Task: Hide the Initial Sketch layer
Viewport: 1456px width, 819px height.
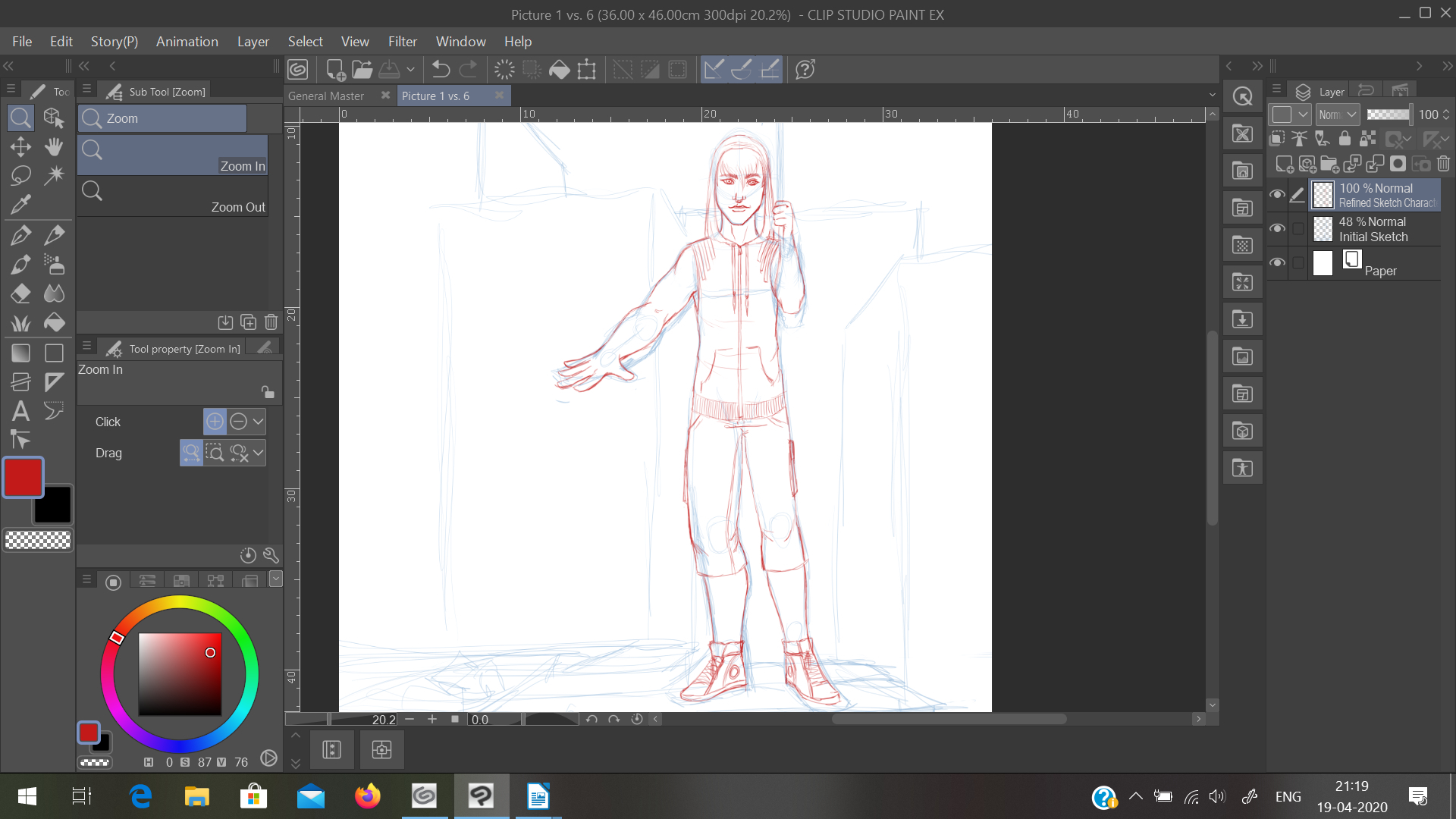Action: (x=1277, y=229)
